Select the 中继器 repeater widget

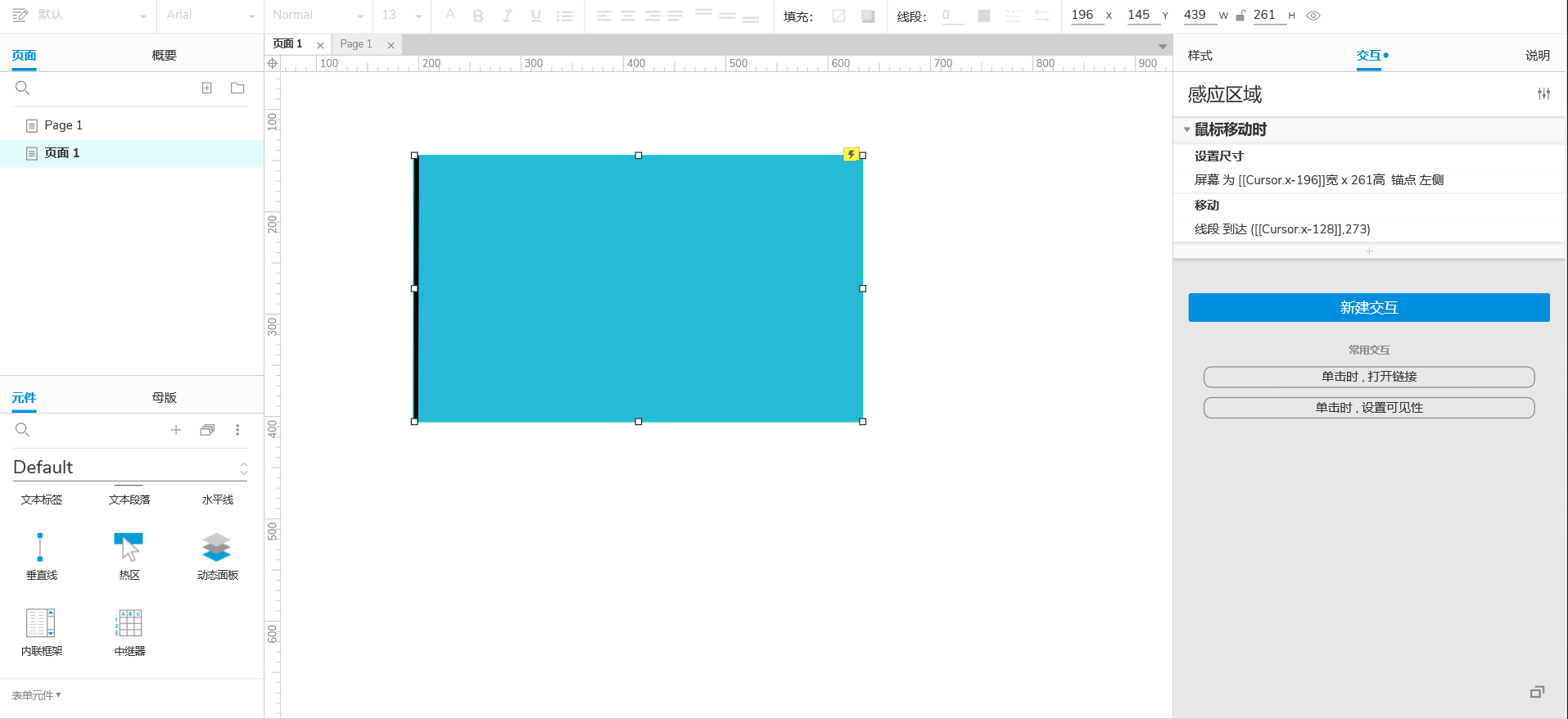pyautogui.click(x=129, y=632)
